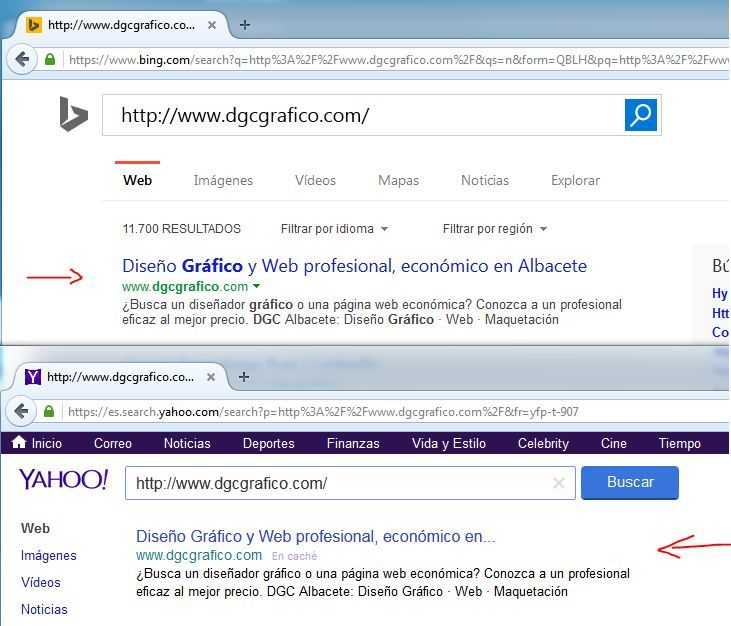
Task: Click the Yahoo logo
Action: point(63,480)
